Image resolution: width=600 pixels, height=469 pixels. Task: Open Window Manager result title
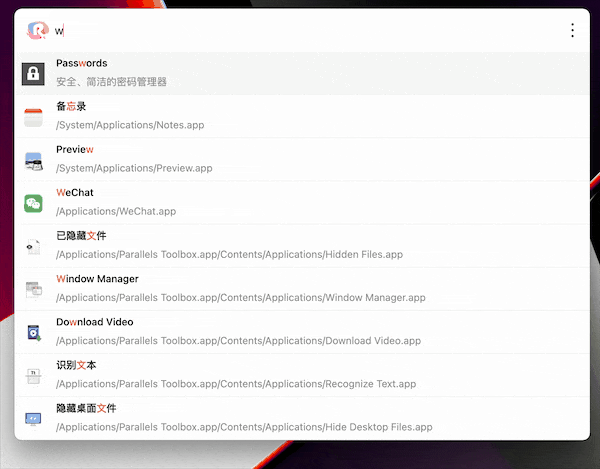(x=97, y=279)
